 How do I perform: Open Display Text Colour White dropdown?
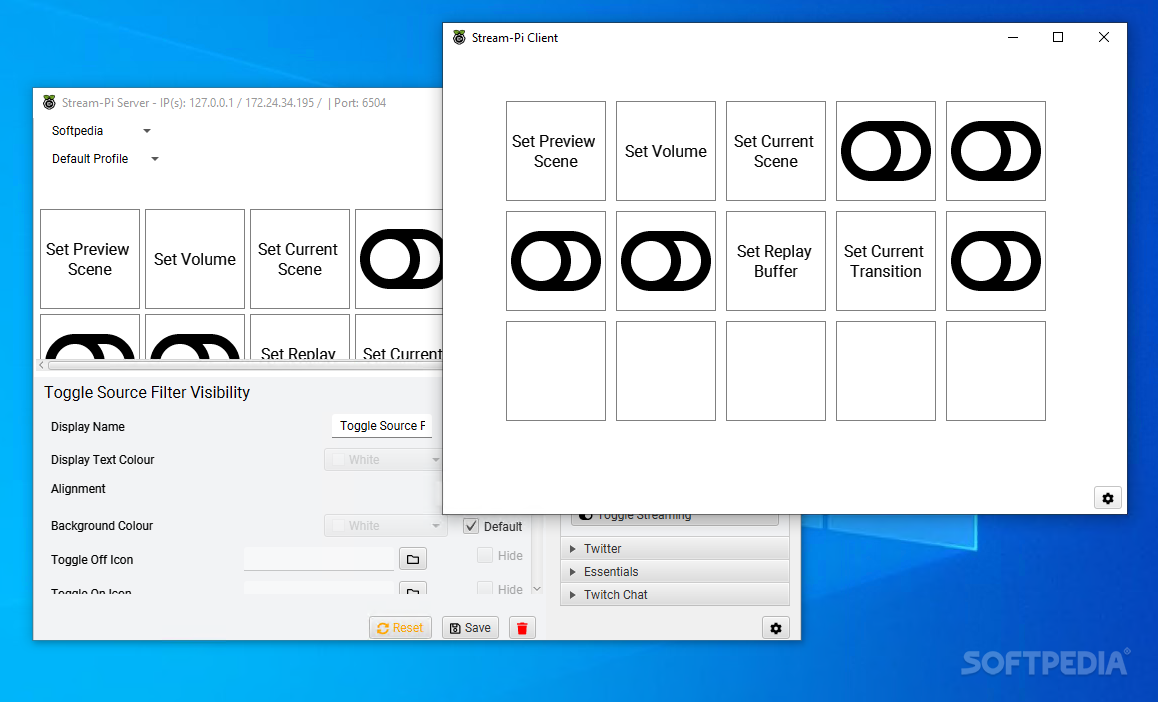[383, 460]
